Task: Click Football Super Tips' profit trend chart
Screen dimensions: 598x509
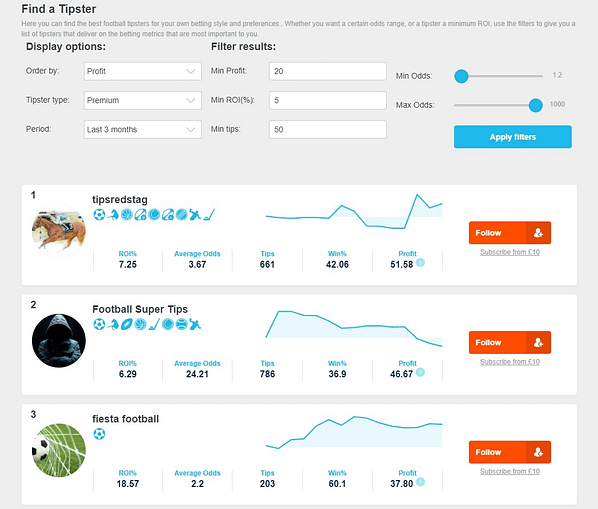Action: (x=354, y=329)
